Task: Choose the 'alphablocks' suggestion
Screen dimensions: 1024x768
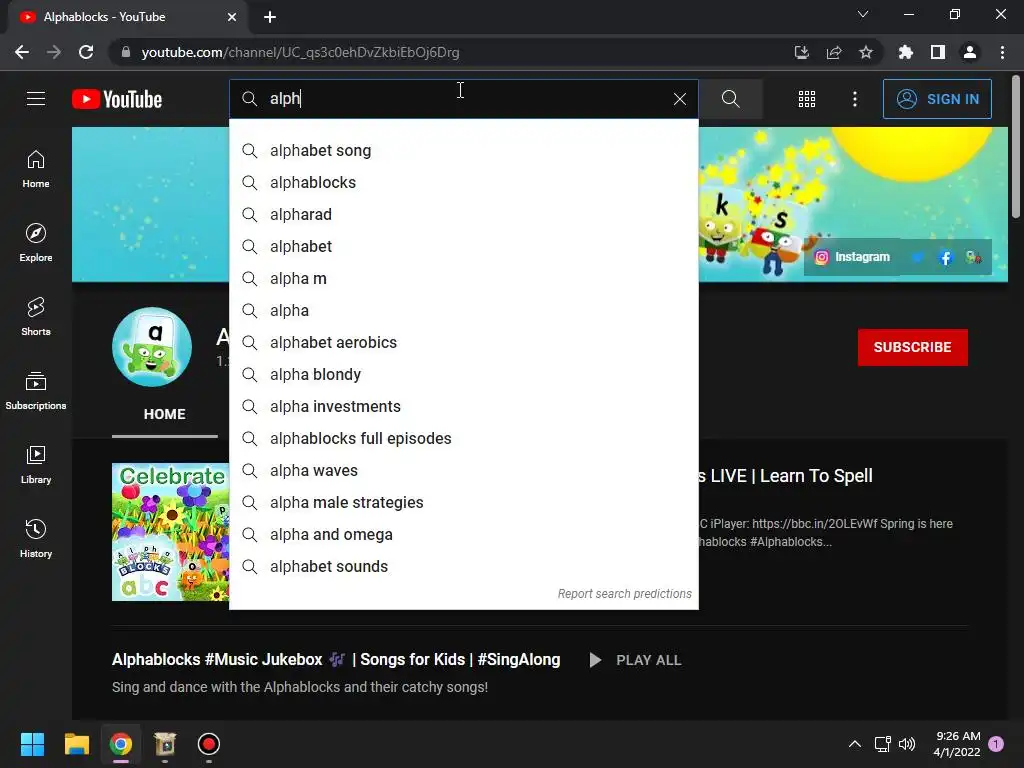Action: pos(464,182)
